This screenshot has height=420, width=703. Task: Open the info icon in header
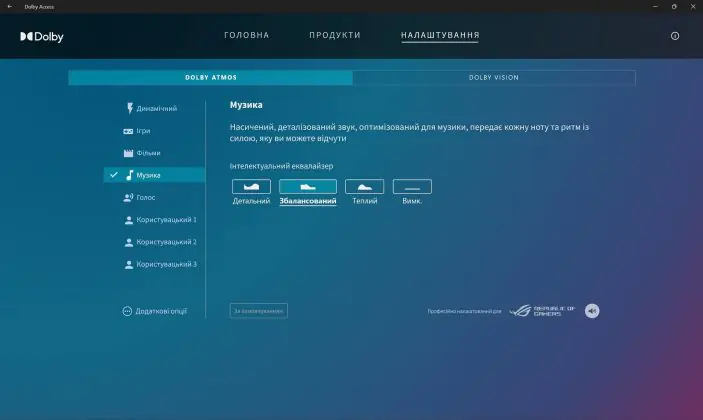pos(675,36)
